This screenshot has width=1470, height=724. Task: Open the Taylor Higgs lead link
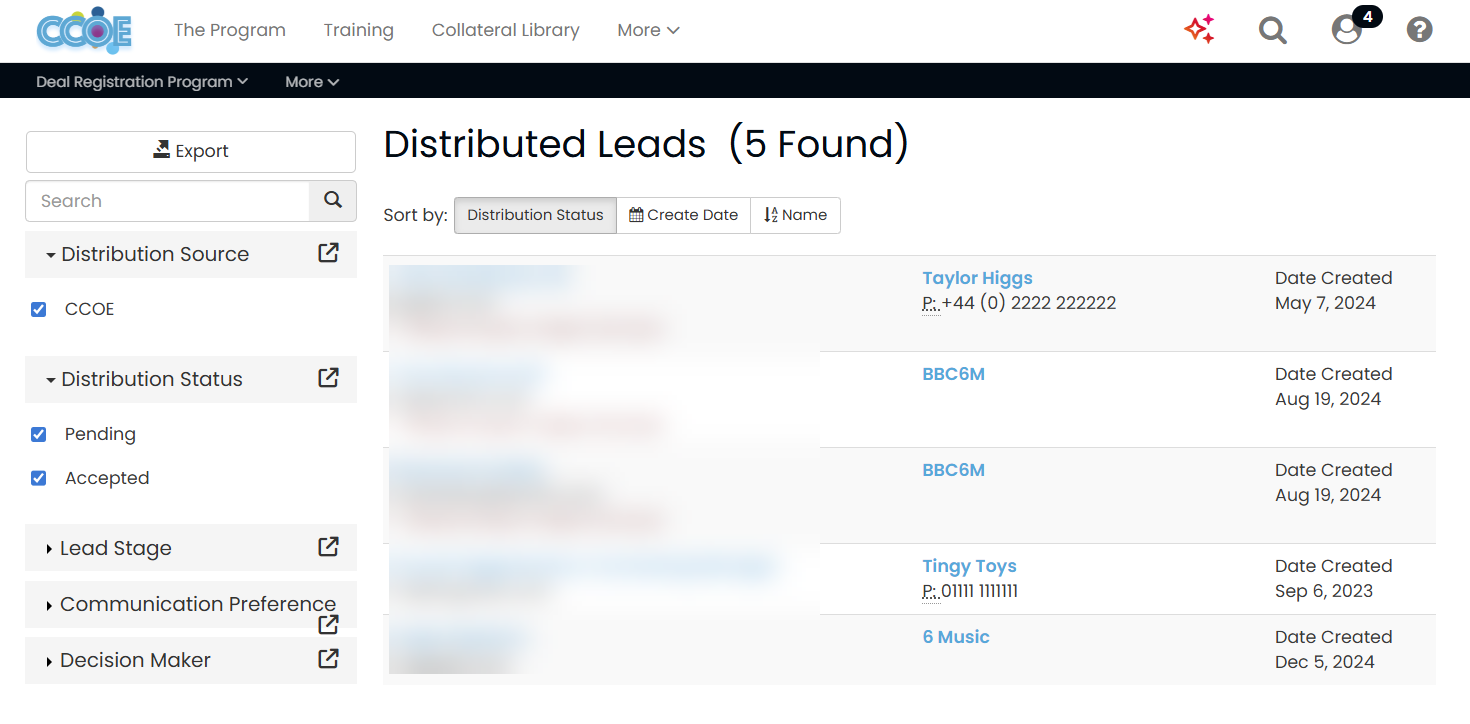(x=977, y=278)
